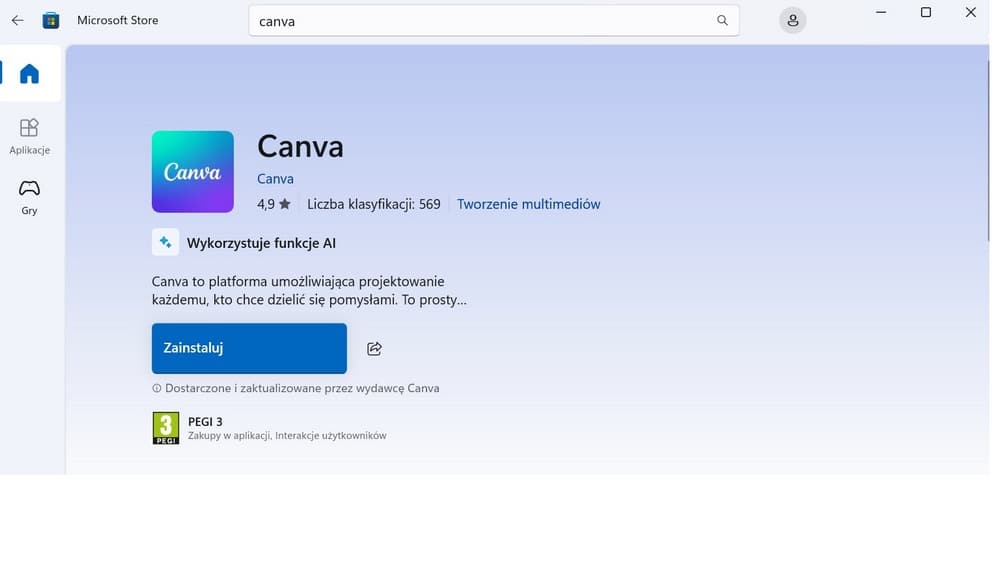1000x562 pixels.
Task: Go back using the back arrow
Action: (x=17, y=20)
